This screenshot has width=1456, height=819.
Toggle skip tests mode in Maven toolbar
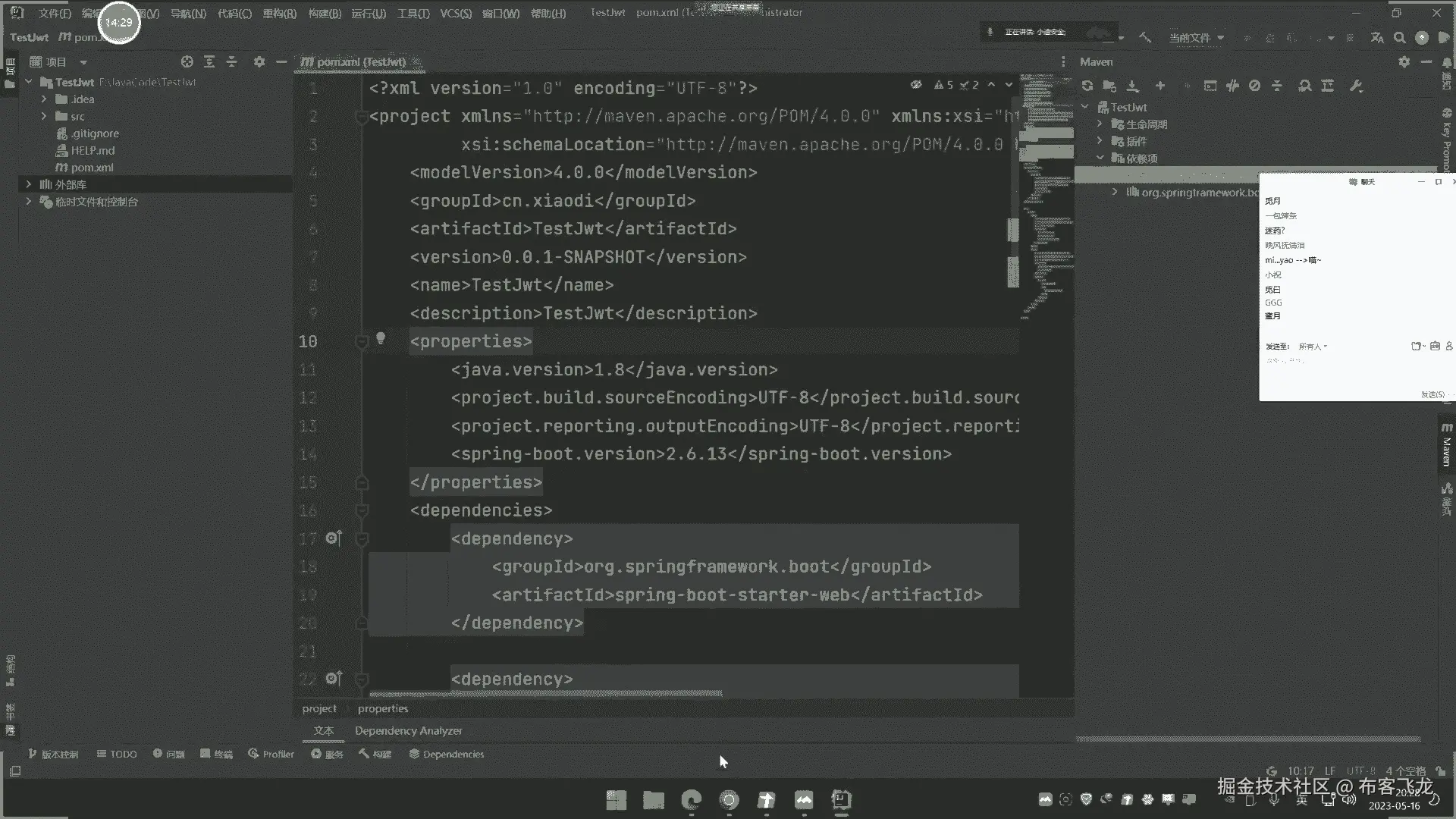pyautogui.click(x=1254, y=86)
